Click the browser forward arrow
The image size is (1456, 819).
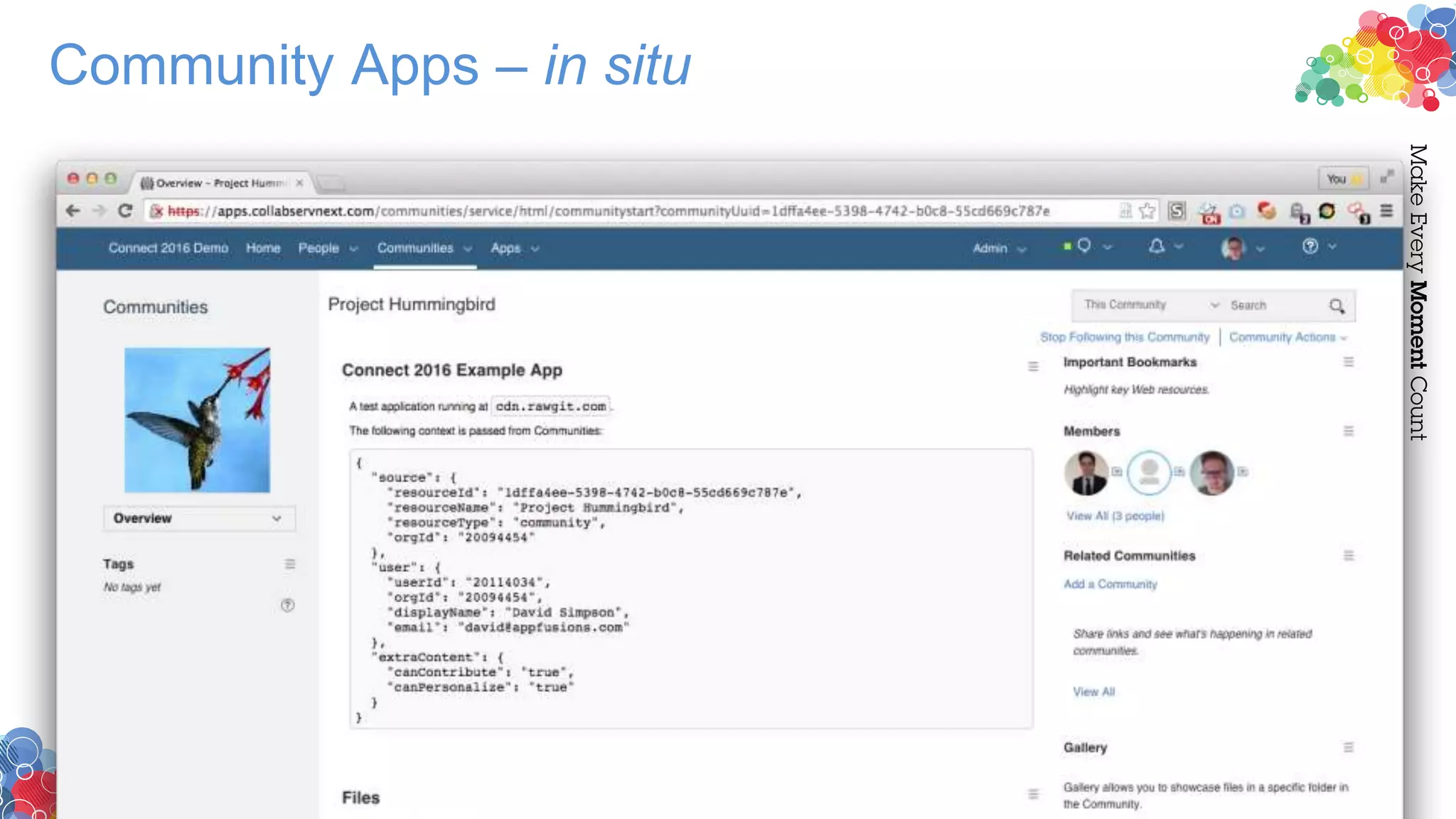pyautogui.click(x=99, y=210)
